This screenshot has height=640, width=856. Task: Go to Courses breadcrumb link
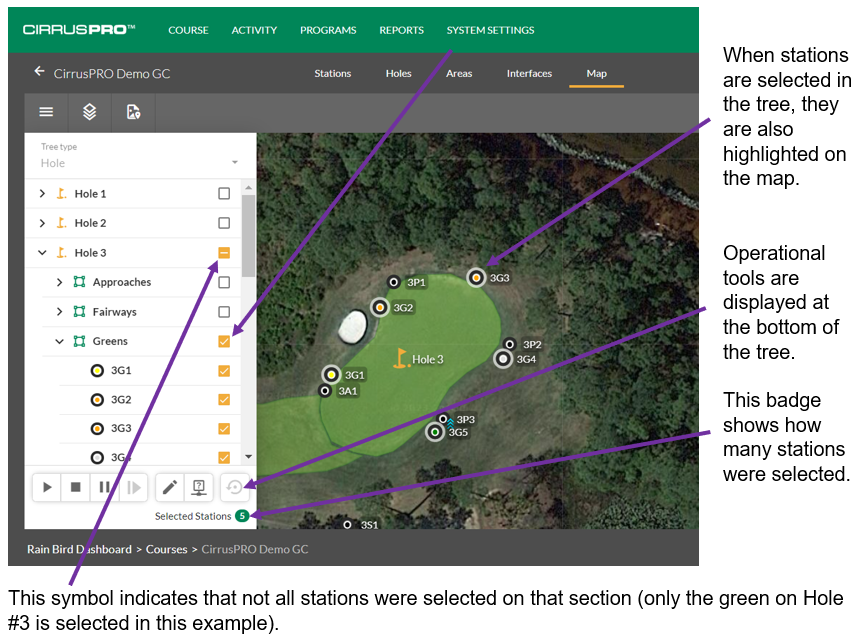click(167, 549)
